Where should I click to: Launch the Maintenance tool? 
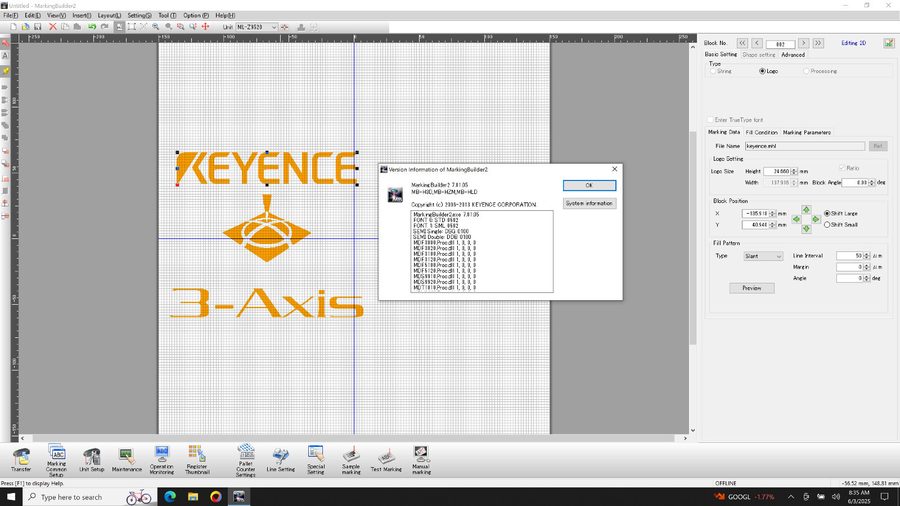(x=127, y=460)
